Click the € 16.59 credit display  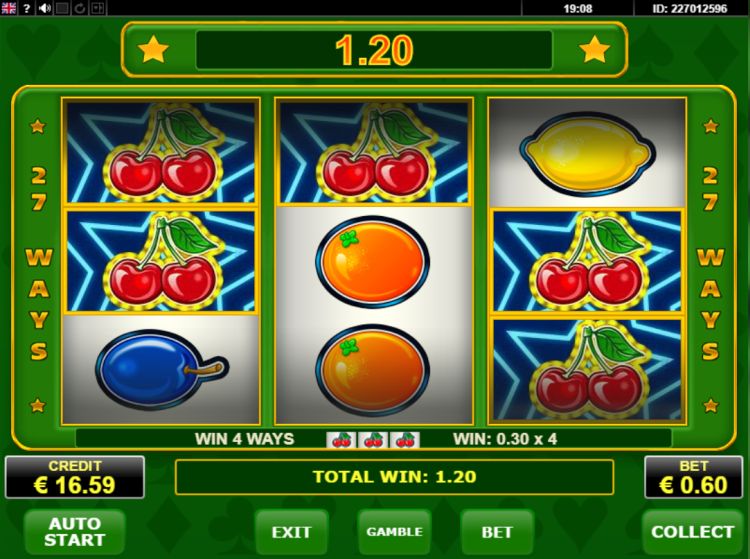pos(75,477)
